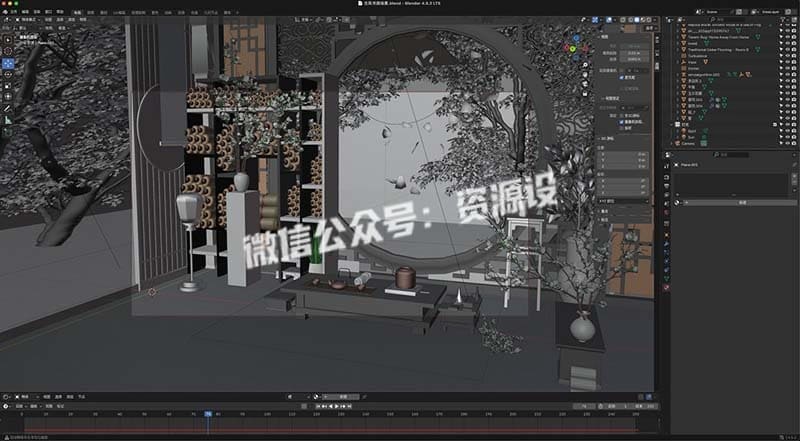Switch to the Geometry Nodes workspace tab
Screen dimensions: 800x441
coord(211,12)
